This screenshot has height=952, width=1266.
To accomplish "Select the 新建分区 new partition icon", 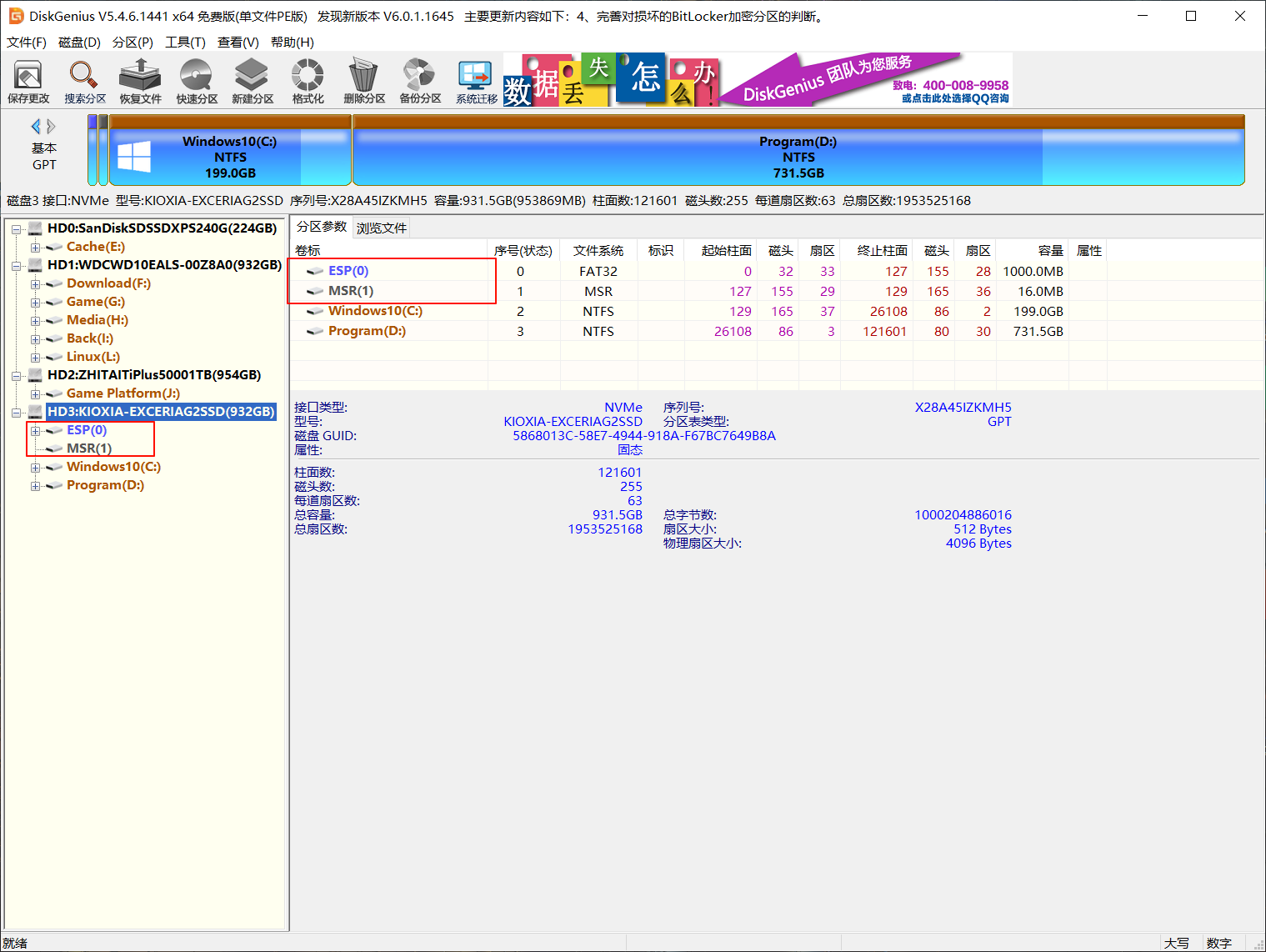I will (253, 82).
